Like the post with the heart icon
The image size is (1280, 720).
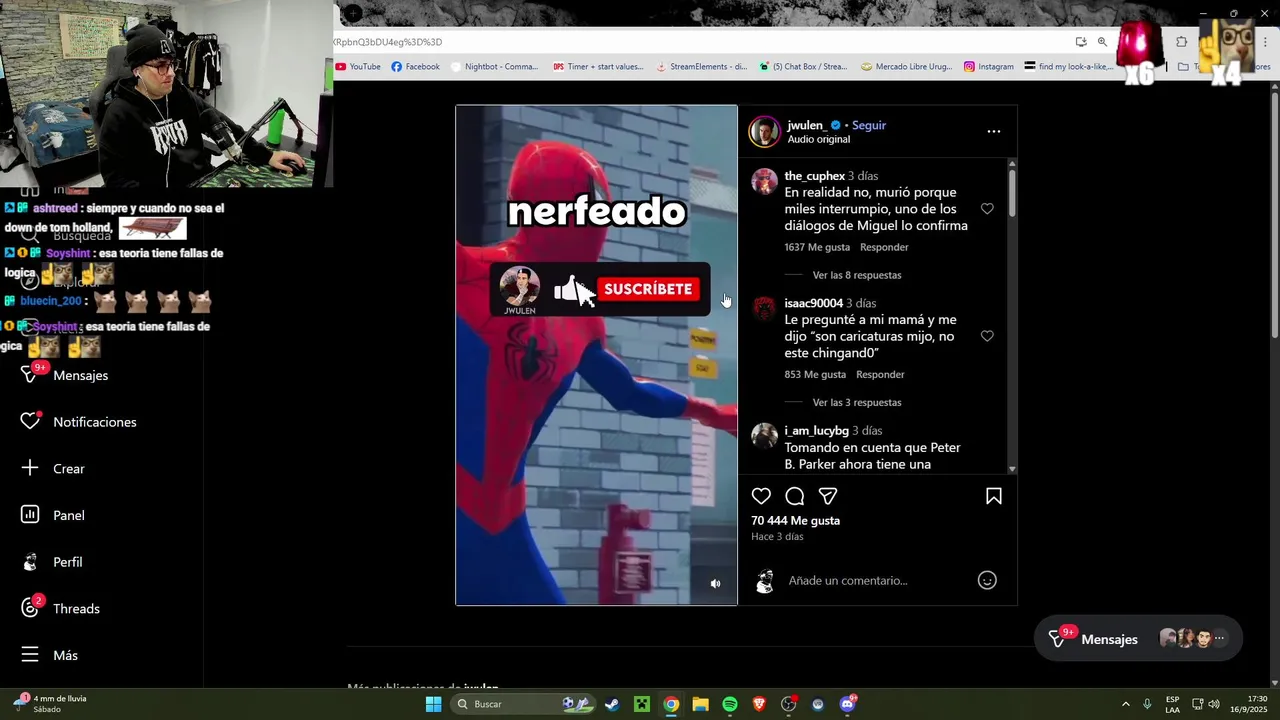click(x=761, y=496)
